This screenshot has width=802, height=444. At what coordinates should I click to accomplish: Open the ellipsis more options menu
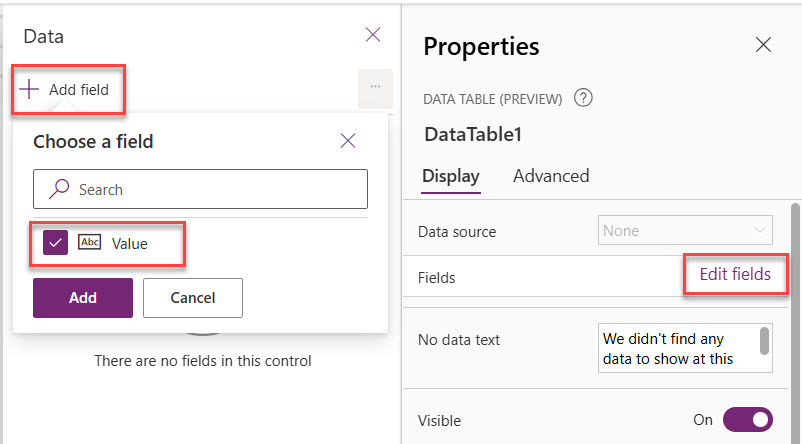click(x=375, y=88)
